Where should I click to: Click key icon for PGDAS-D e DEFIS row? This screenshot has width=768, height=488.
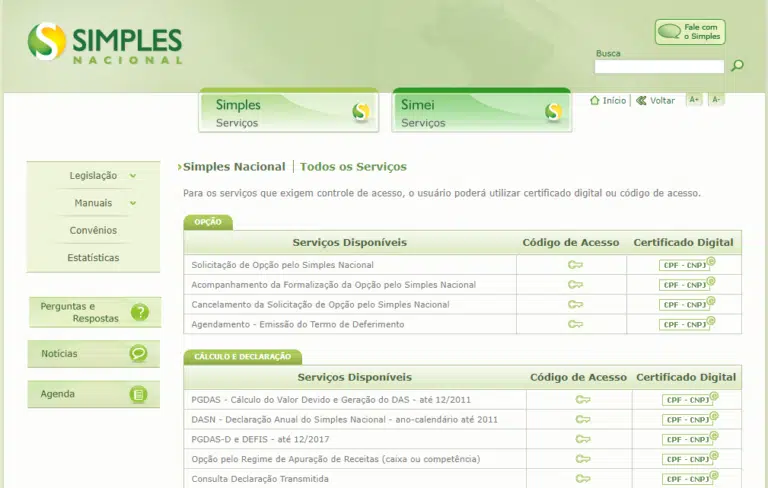tap(582, 439)
